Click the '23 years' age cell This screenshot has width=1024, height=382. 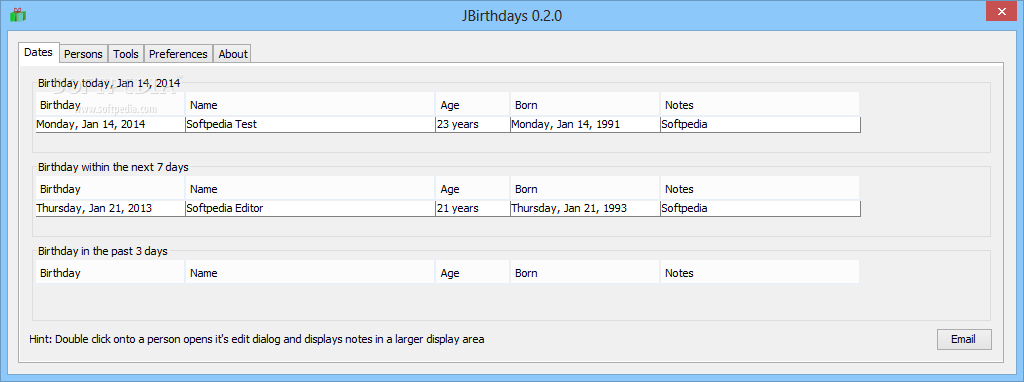pyautogui.click(x=473, y=124)
